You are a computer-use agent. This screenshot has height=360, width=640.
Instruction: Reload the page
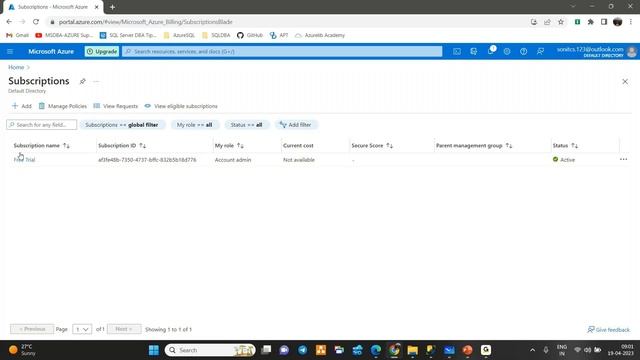pos(36,22)
